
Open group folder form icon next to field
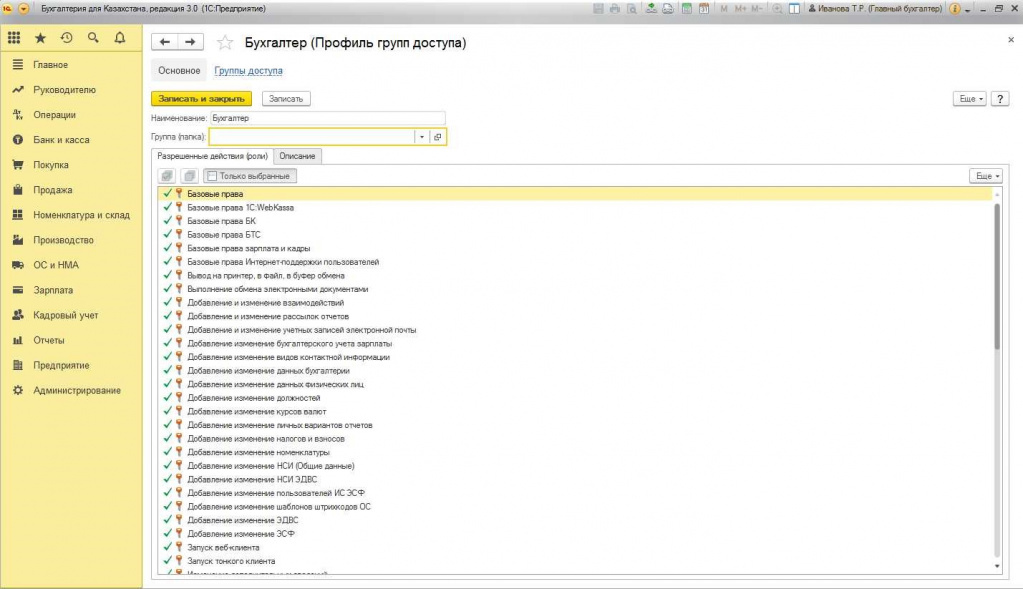click(x=438, y=137)
